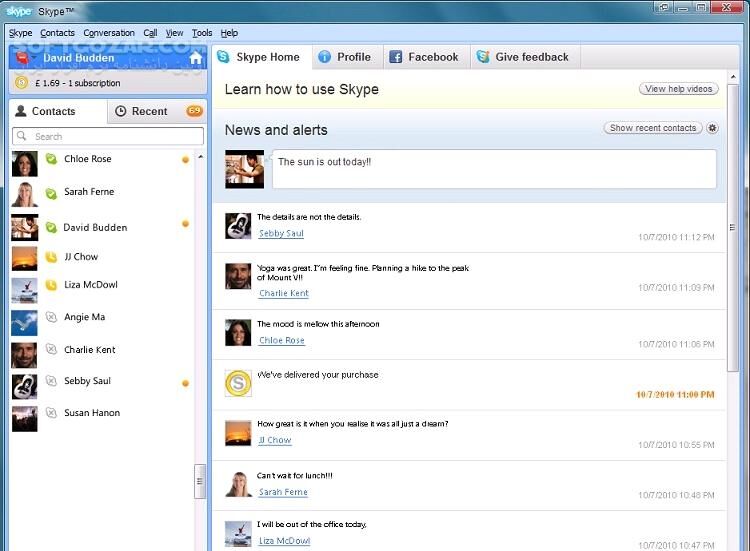Select JJ Chow contact name
The image size is (750, 551).
coord(81,257)
